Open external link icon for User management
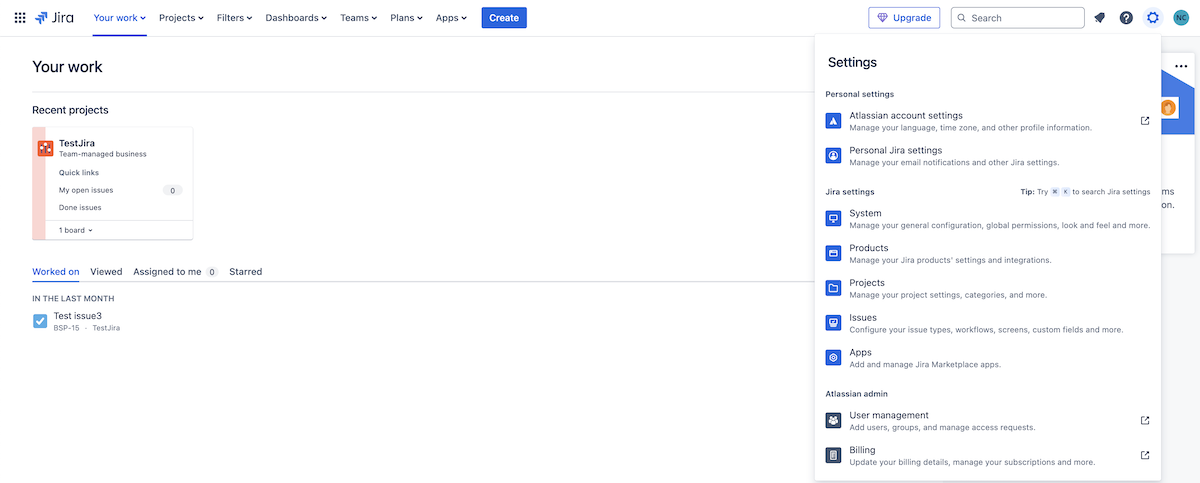The image size is (1200, 483). click(1145, 421)
